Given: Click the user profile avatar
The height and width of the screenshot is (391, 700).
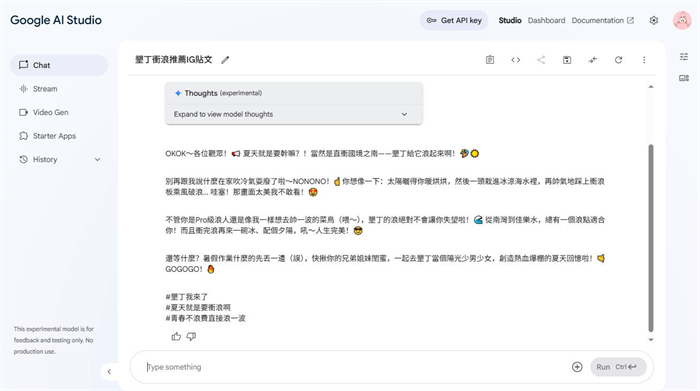Looking at the screenshot, I should coord(682,21).
